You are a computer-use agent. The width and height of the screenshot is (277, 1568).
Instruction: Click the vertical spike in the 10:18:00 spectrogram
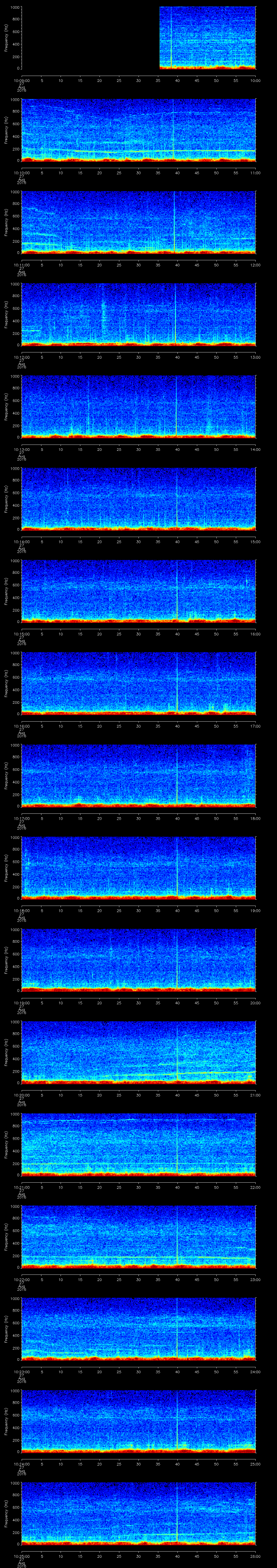click(x=177, y=868)
